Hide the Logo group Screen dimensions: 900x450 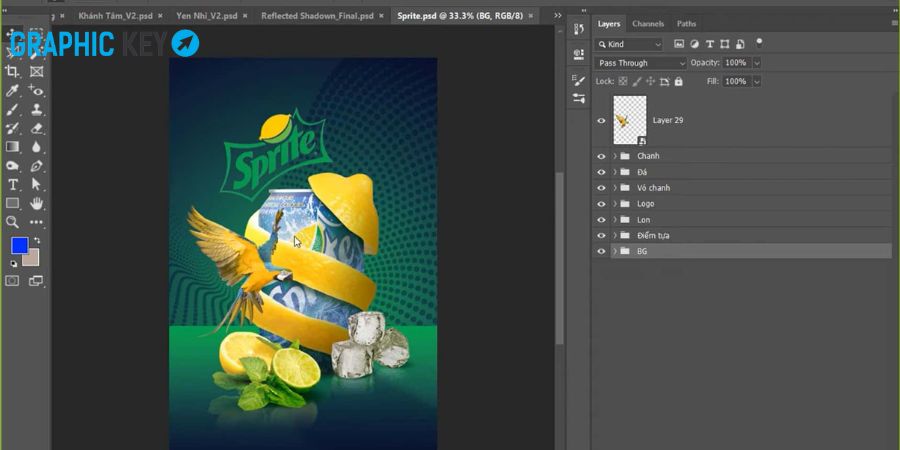[601, 204]
